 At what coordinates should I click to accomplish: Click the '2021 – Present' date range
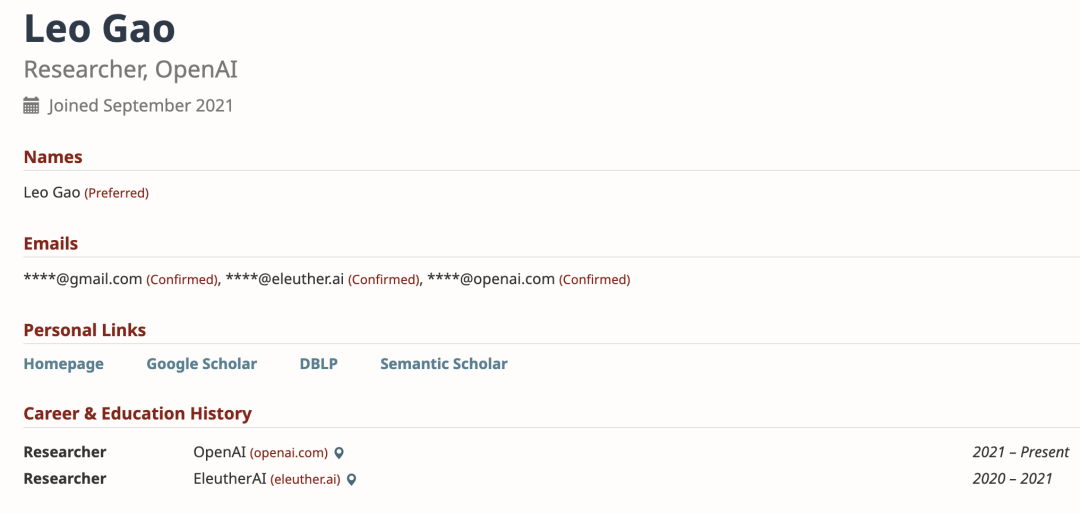(1020, 452)
